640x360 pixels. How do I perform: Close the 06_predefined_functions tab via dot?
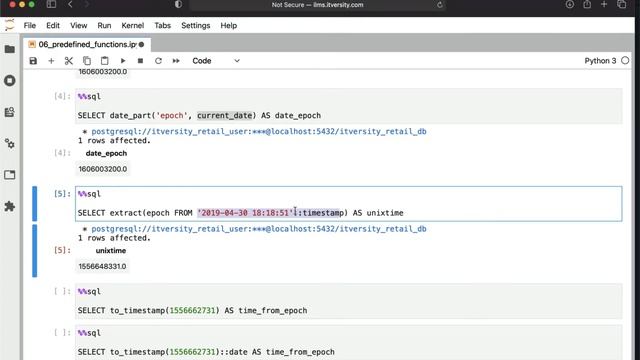(142, 44)
